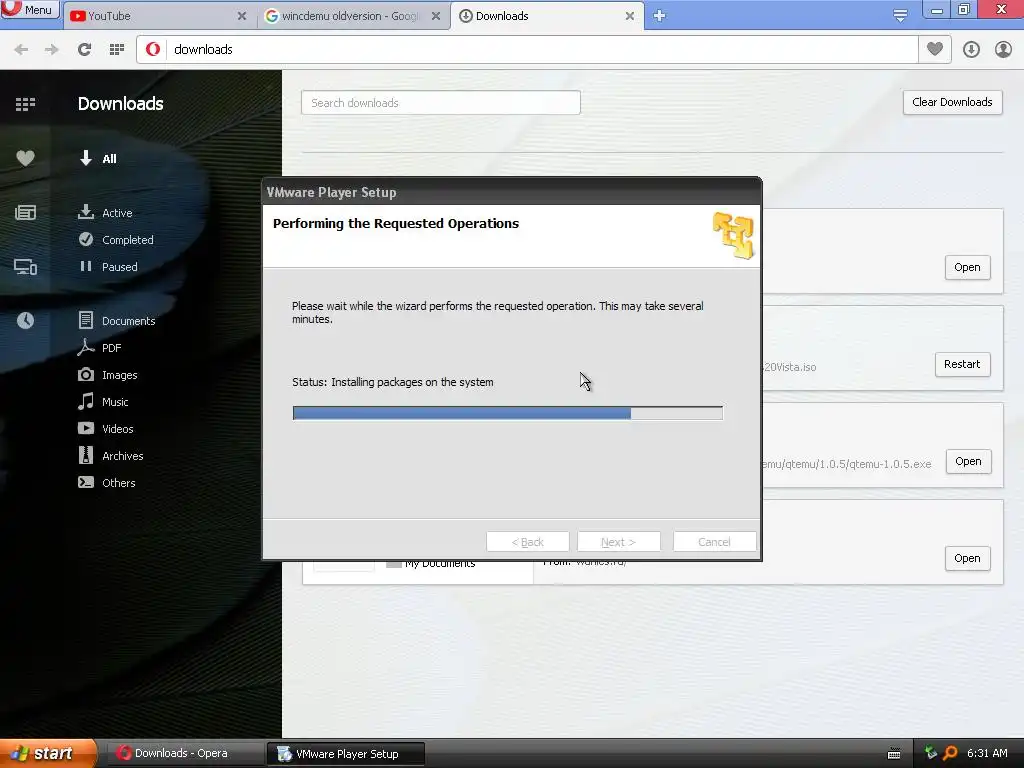This screenshot has height=768, width=1024.
Task: Select the Downloads tab
Action: pos(547,16)
